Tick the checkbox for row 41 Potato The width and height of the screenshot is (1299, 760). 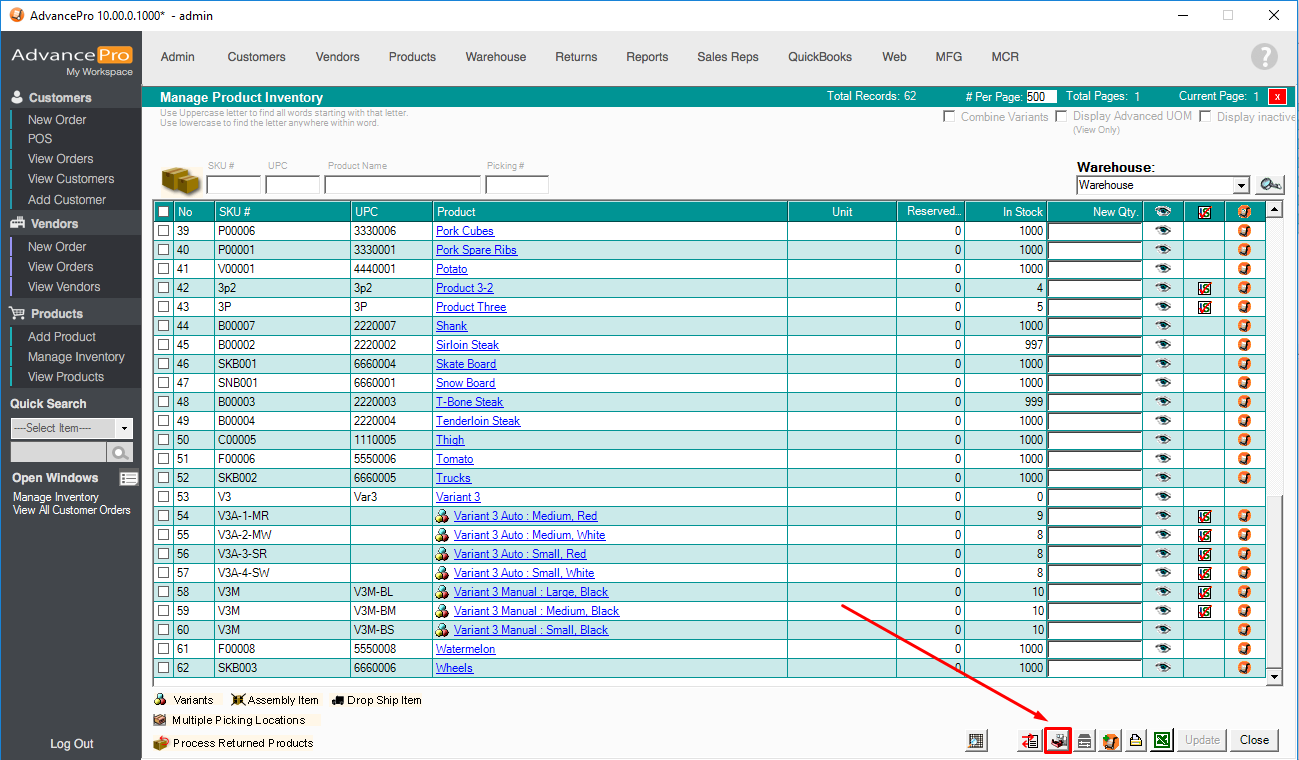click(x=163, y=269)
